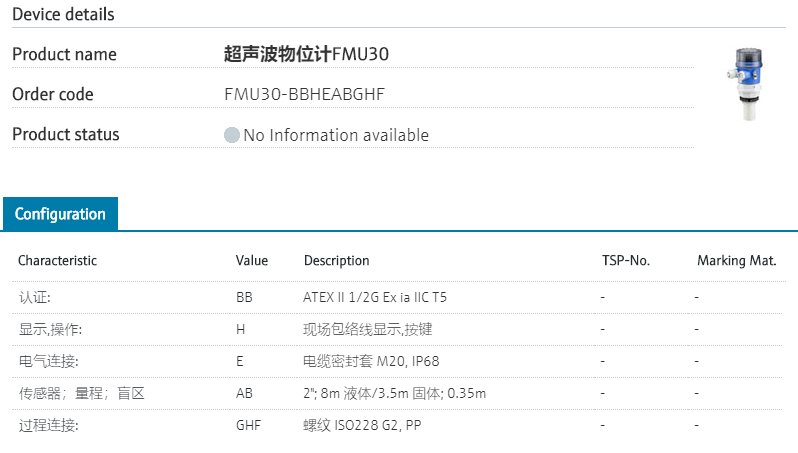Viewport: 798px width, 453px height.
Task: Select the order code FMU30-BBHEABGHF text
Action: pyautogui.click(x=304, y=94)
